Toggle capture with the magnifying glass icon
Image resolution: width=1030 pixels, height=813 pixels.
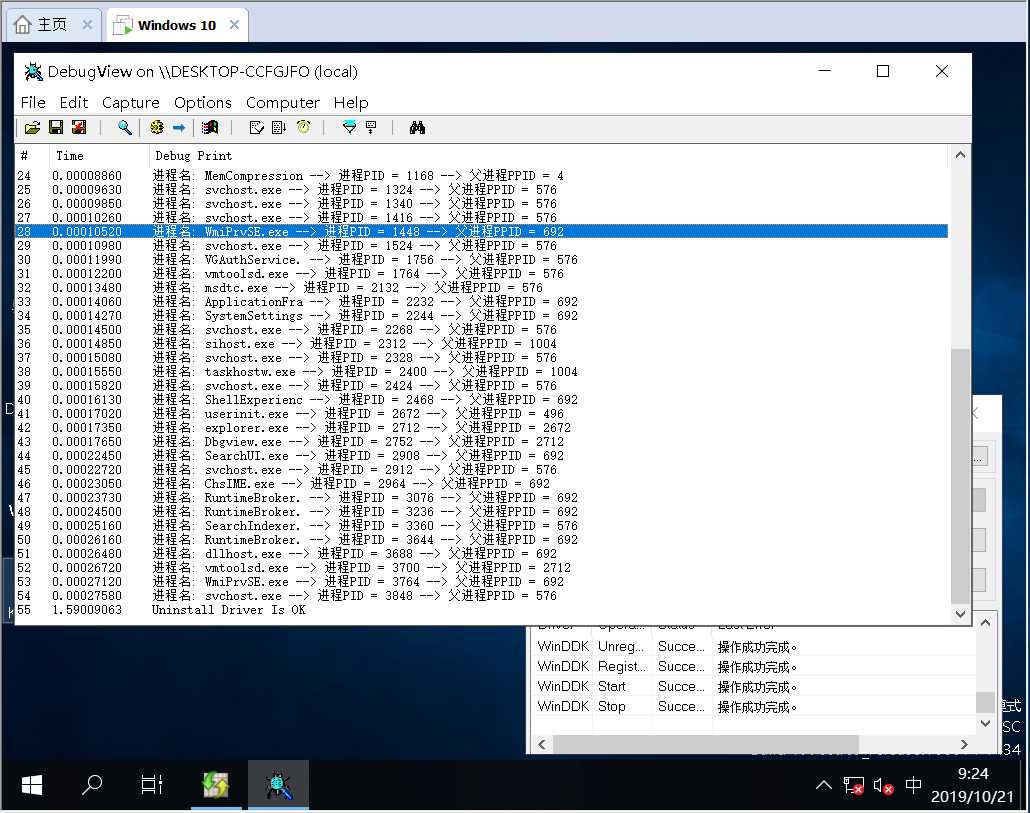[x=125, y=127]
